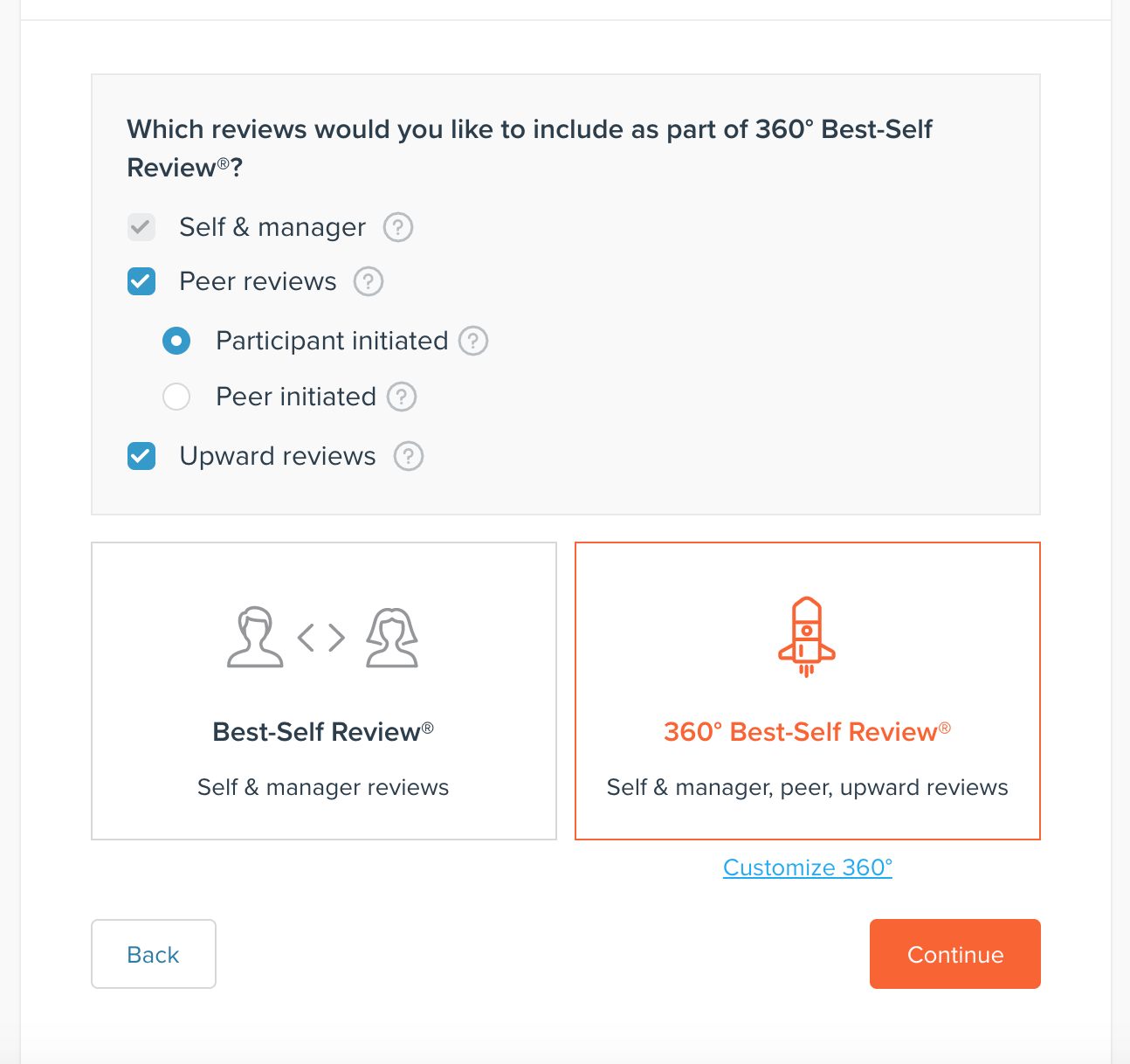1130x1064 pixels.
Task: Uncheck the Peer reviews checkbox
Action: pos(141,281)
